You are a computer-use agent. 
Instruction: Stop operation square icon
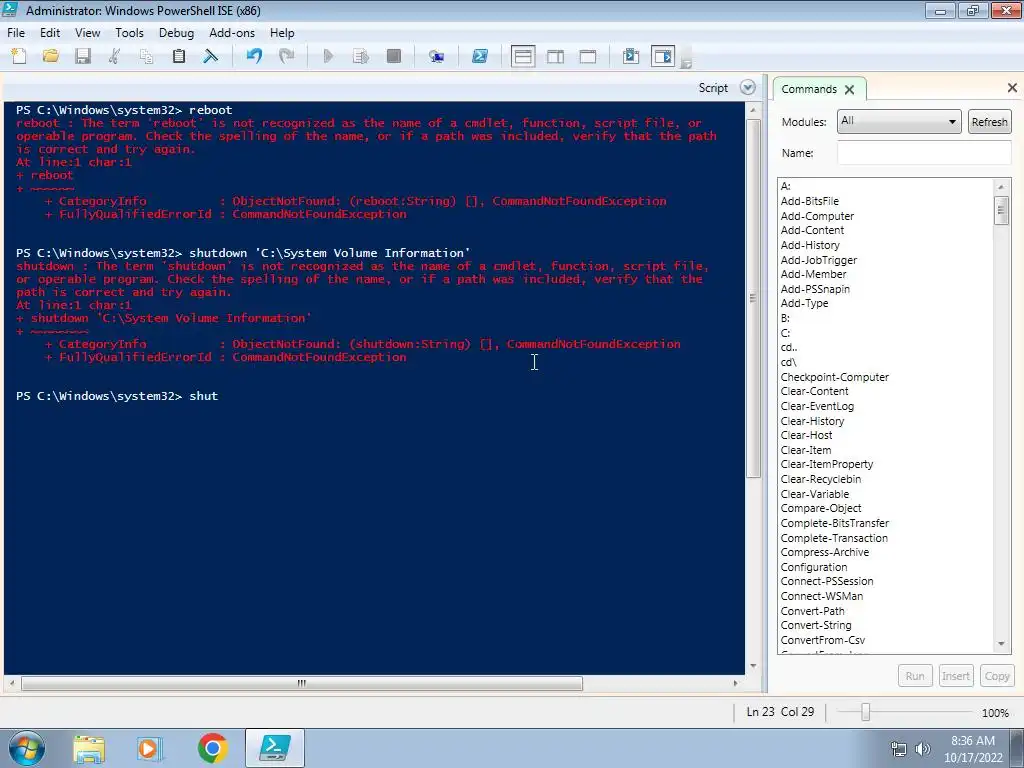tap(394, 56)
